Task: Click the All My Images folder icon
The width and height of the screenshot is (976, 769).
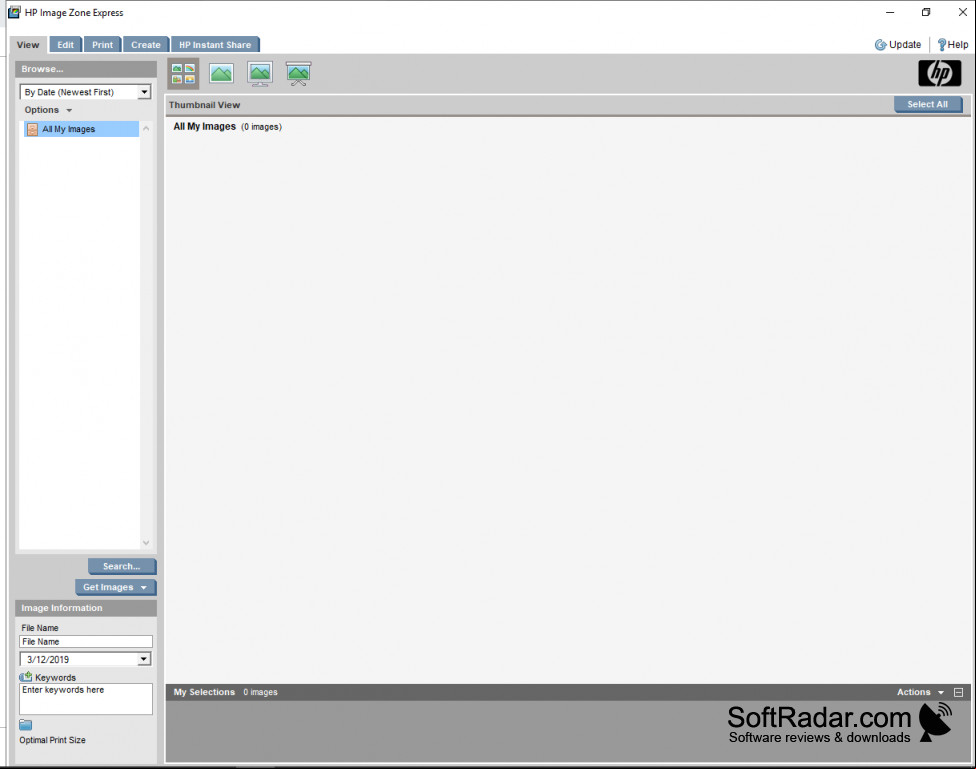Action: [32, 130]
